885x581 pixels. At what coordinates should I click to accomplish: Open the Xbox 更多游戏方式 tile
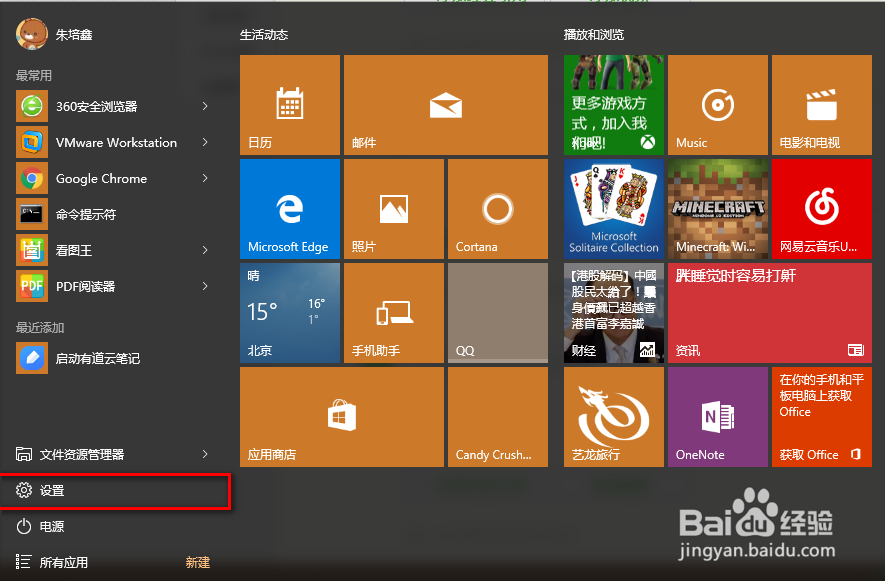coord(614,105)
